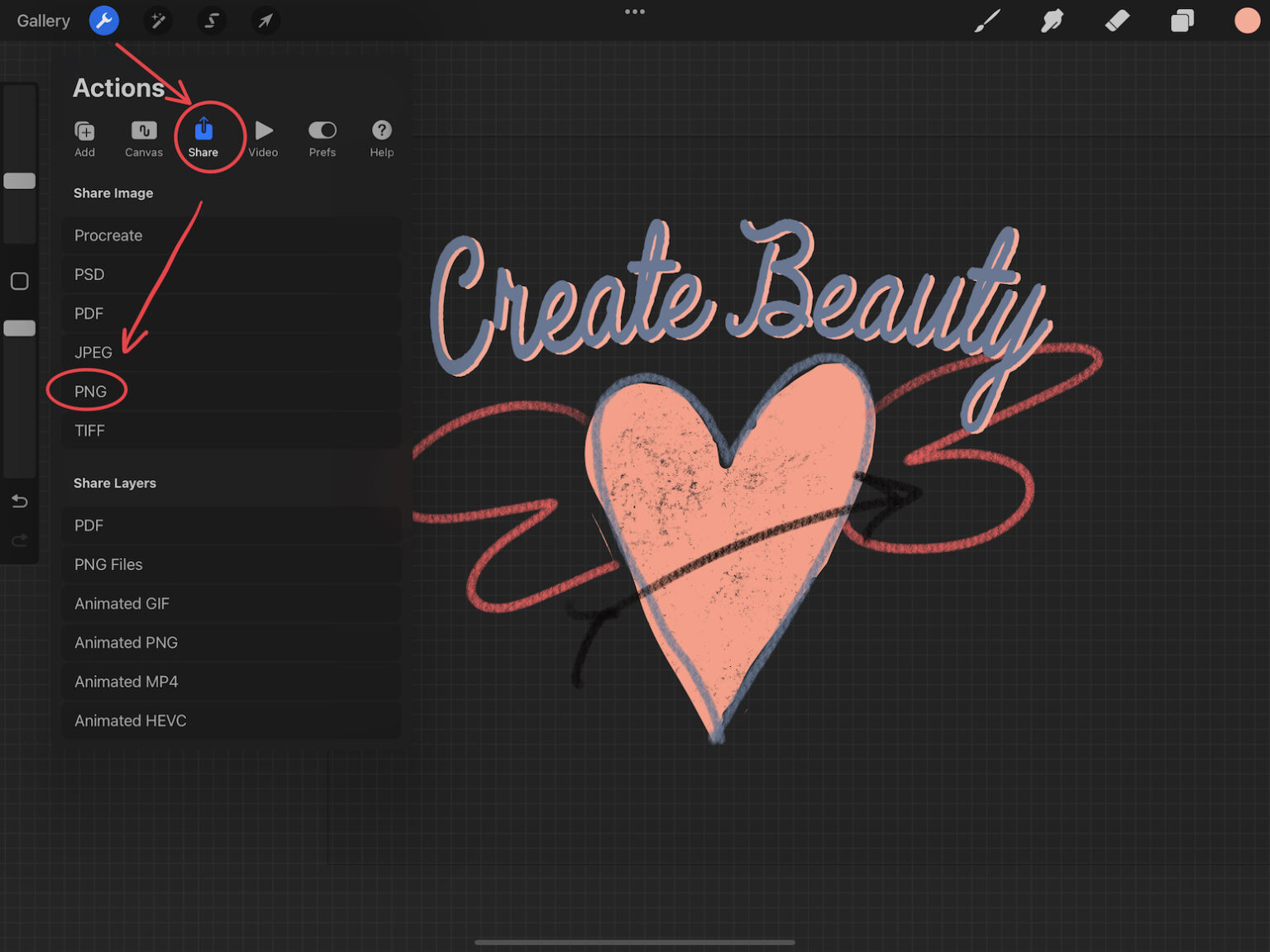Open the Layers panel
The height and width of the screenshot is (952, 1270).
(1182, 21)
